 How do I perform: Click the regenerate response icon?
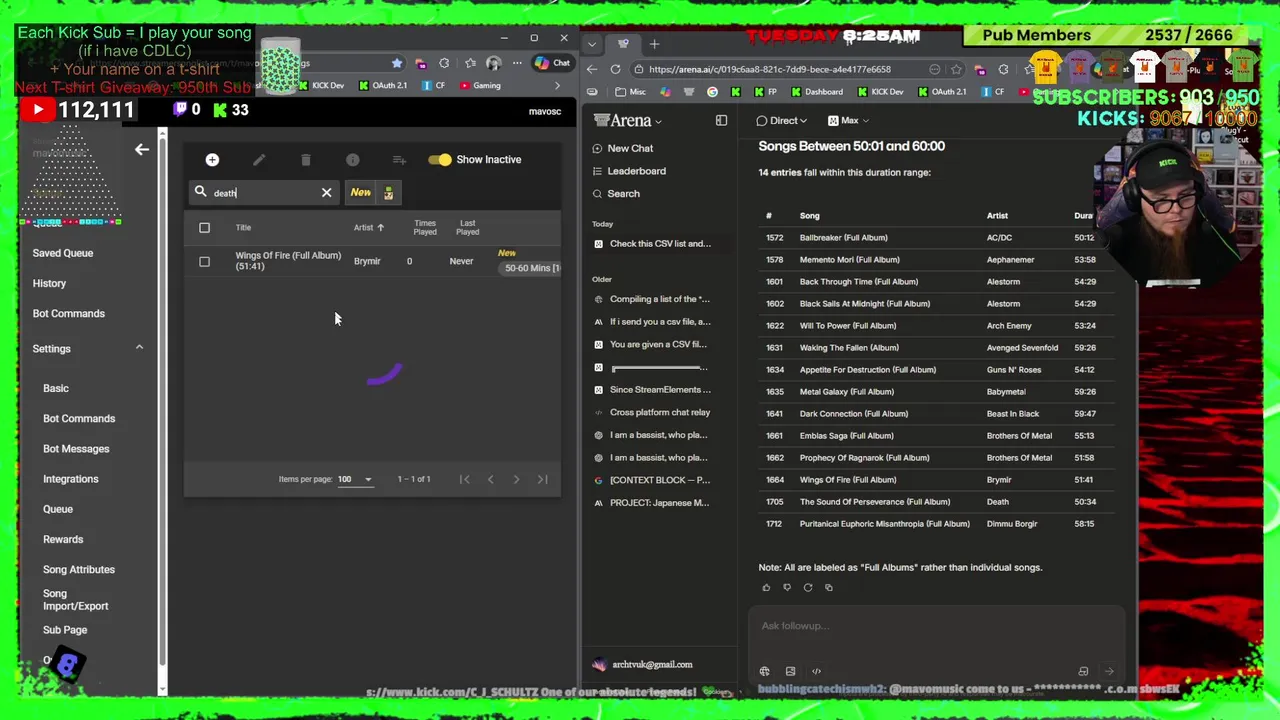[x=808, y=588]
